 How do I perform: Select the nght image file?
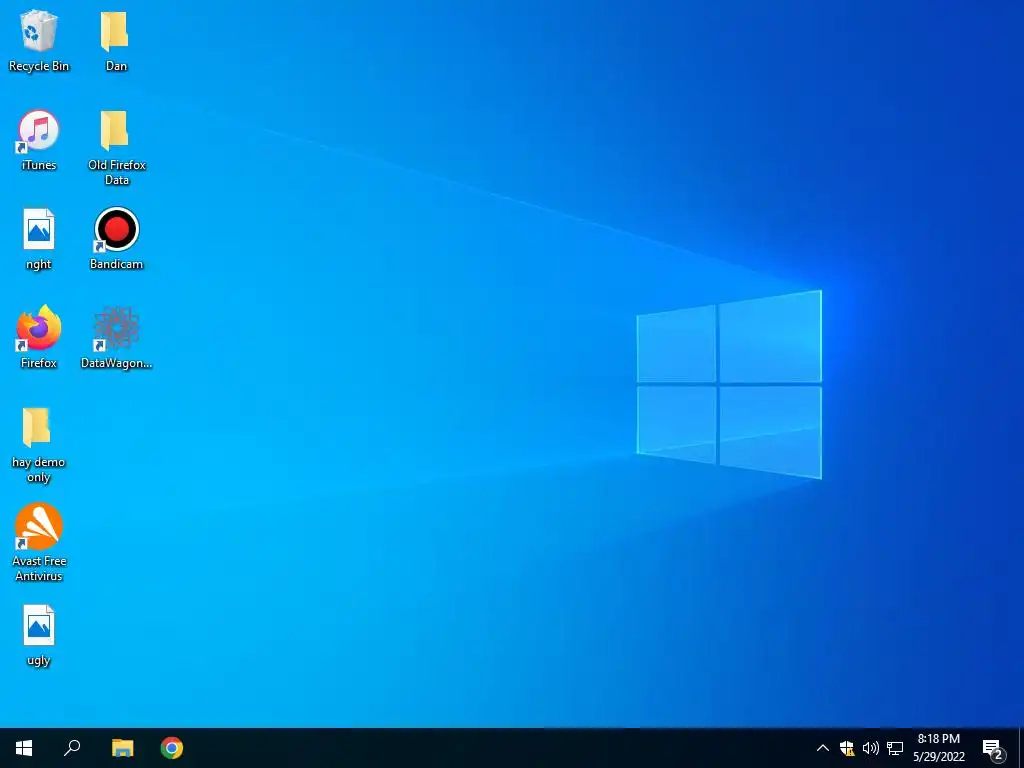[39, 239]
